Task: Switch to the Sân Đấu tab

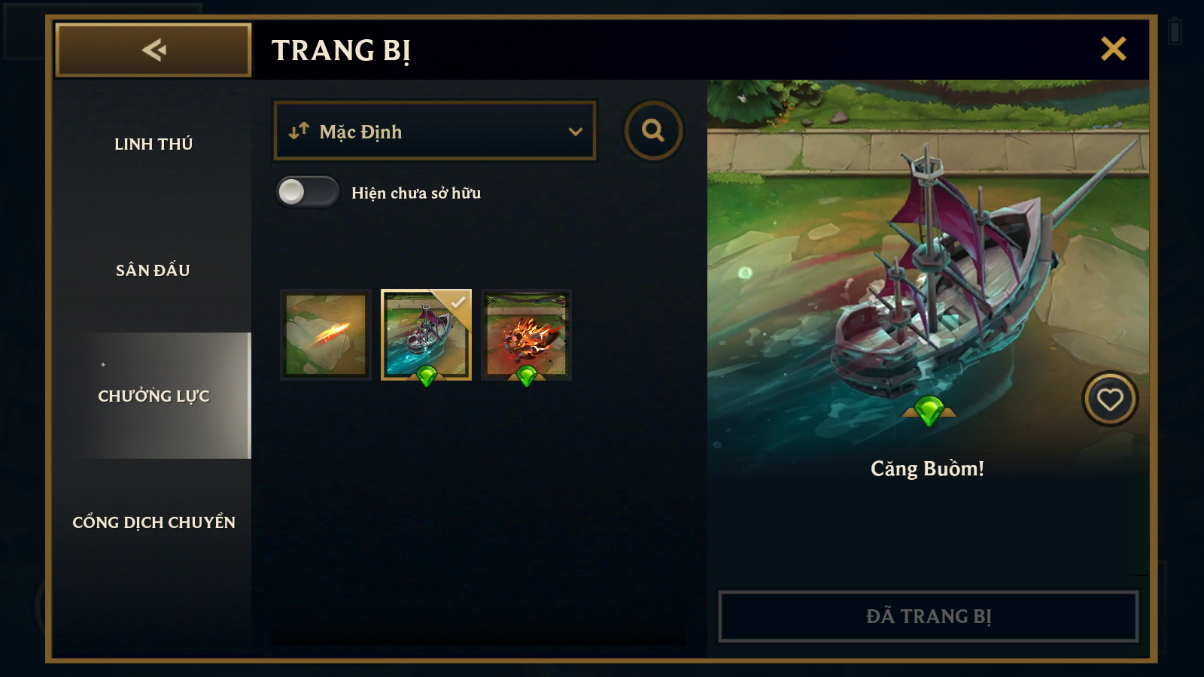Action: pos(153,270)
